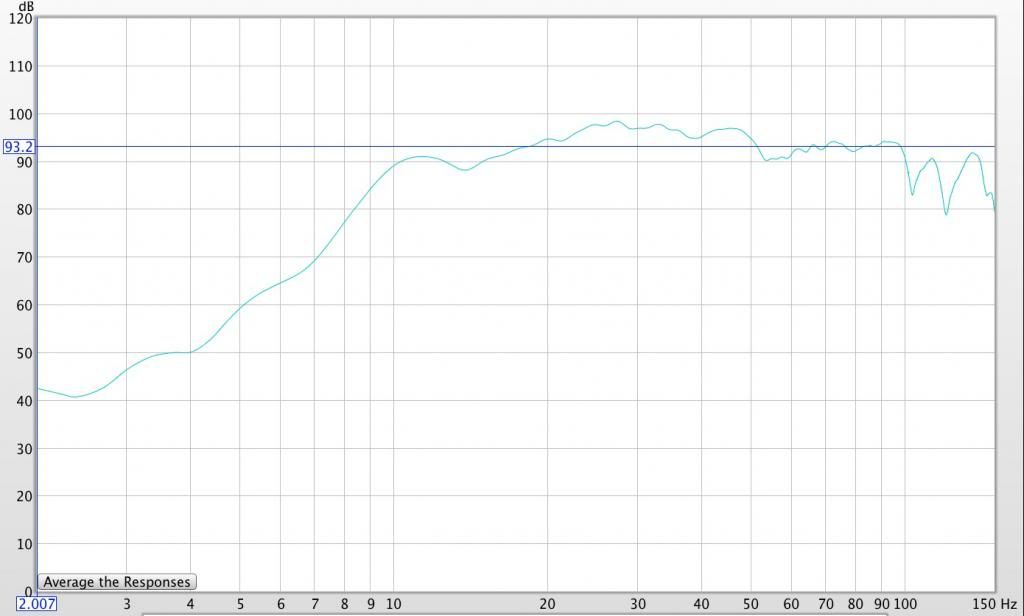Click the 3 Hz frequency axis label
Image resolution: width=1024 pixels, height=616 pixels.
[x=127, y=604]
